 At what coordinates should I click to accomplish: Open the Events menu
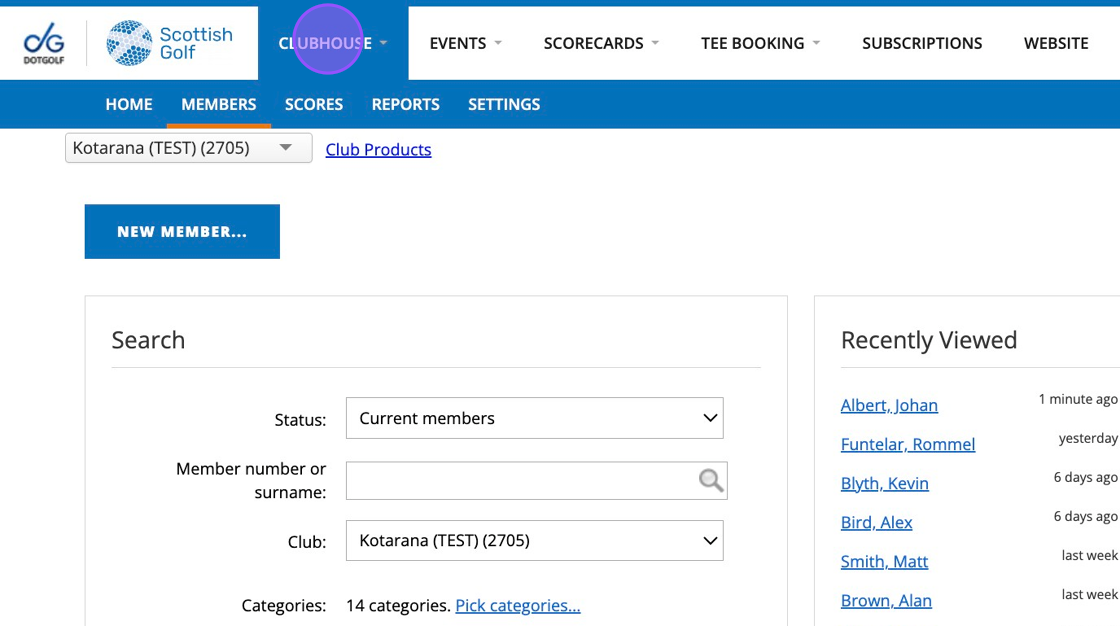pos(465,43)
